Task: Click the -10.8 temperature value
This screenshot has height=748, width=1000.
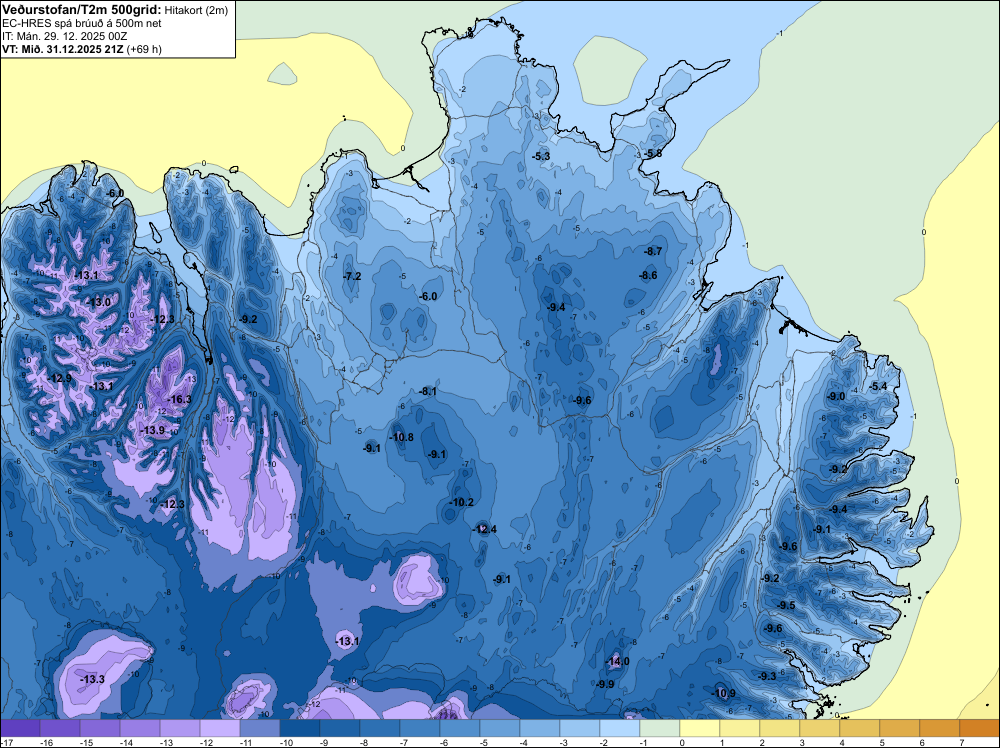Action: click(x=402, y=437)
